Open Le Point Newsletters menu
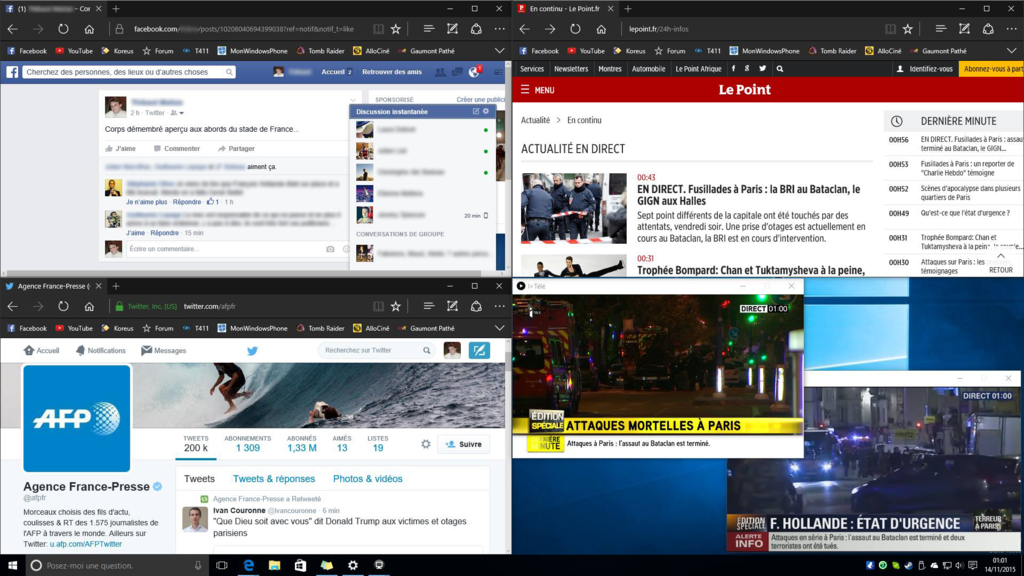Screen dimensions: 1024x576 click(571, 69)
